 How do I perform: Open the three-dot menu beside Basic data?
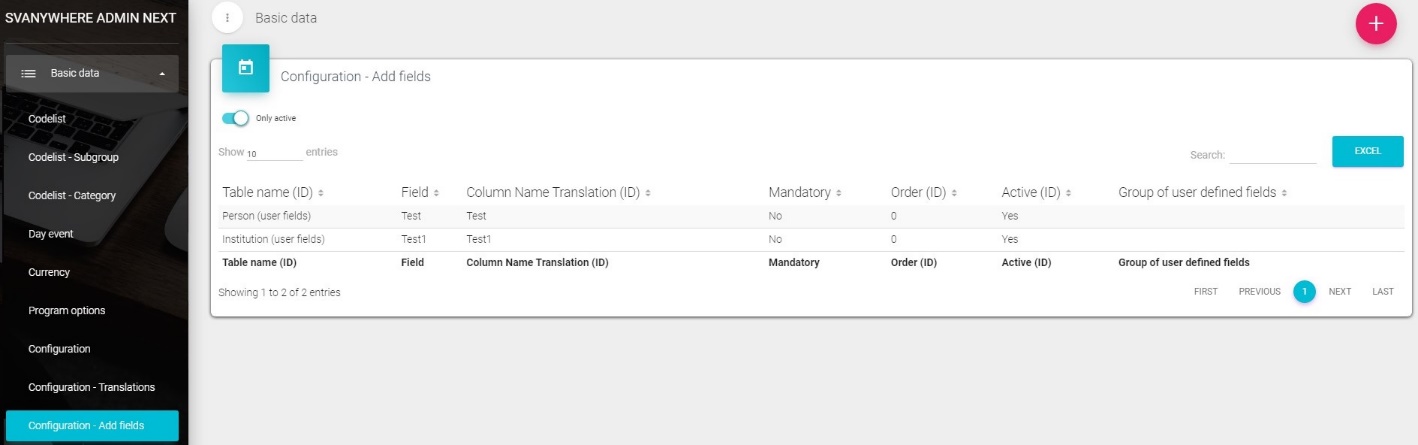click(x=228, y=18)
